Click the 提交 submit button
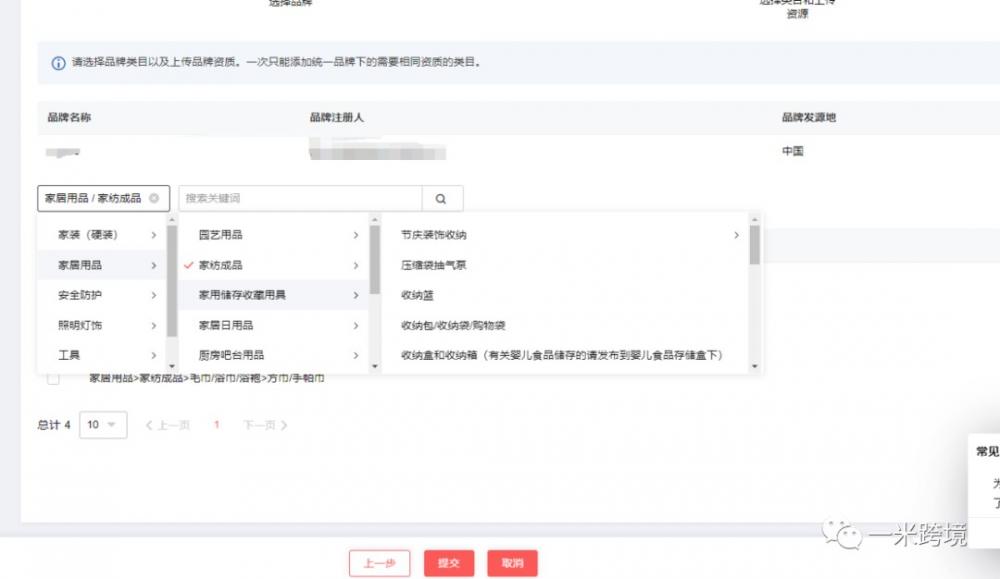Image resolution: width=1000 pixels, height=579 pixels. point(448,563)
